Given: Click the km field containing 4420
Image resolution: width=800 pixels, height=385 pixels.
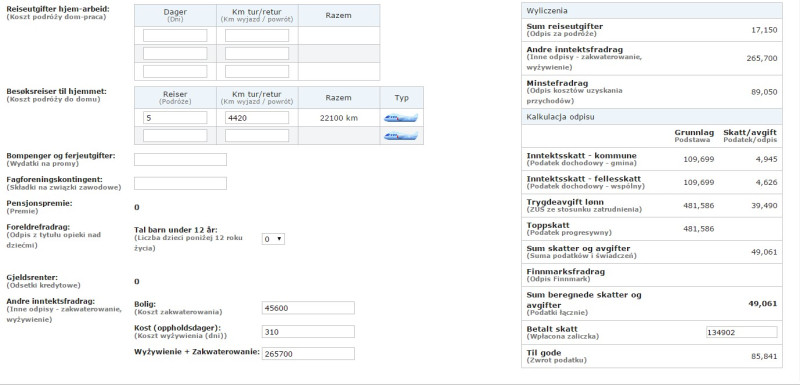Looking at the screenshot, I should pos(257,118).
